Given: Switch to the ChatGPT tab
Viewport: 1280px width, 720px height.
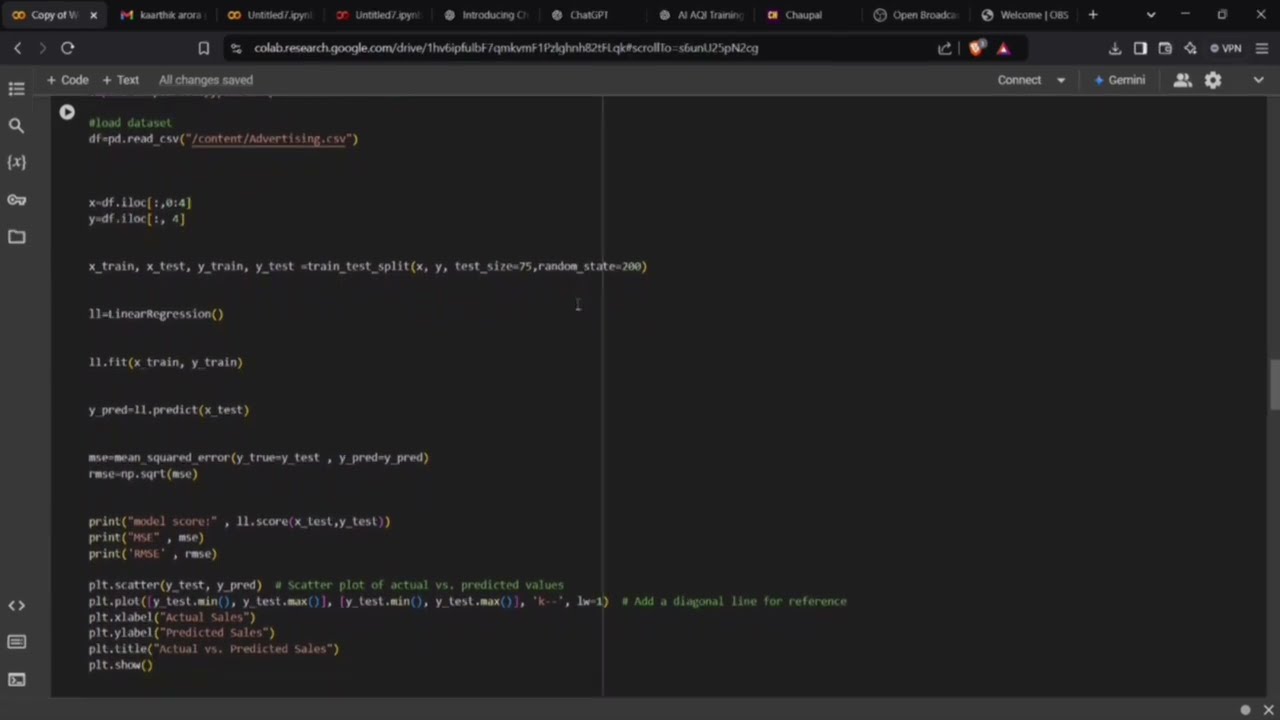Looking at the screenshot, I should click(x=588, y=15).
